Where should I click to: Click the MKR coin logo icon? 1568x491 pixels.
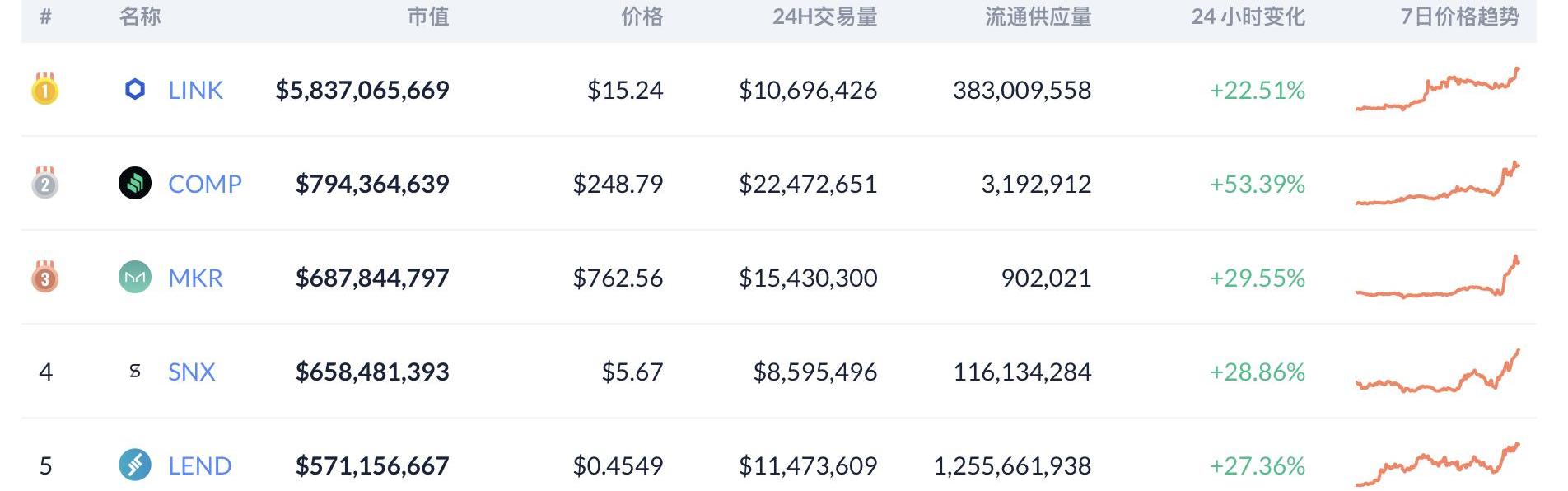pyautogui.click(x=135, y=278)
